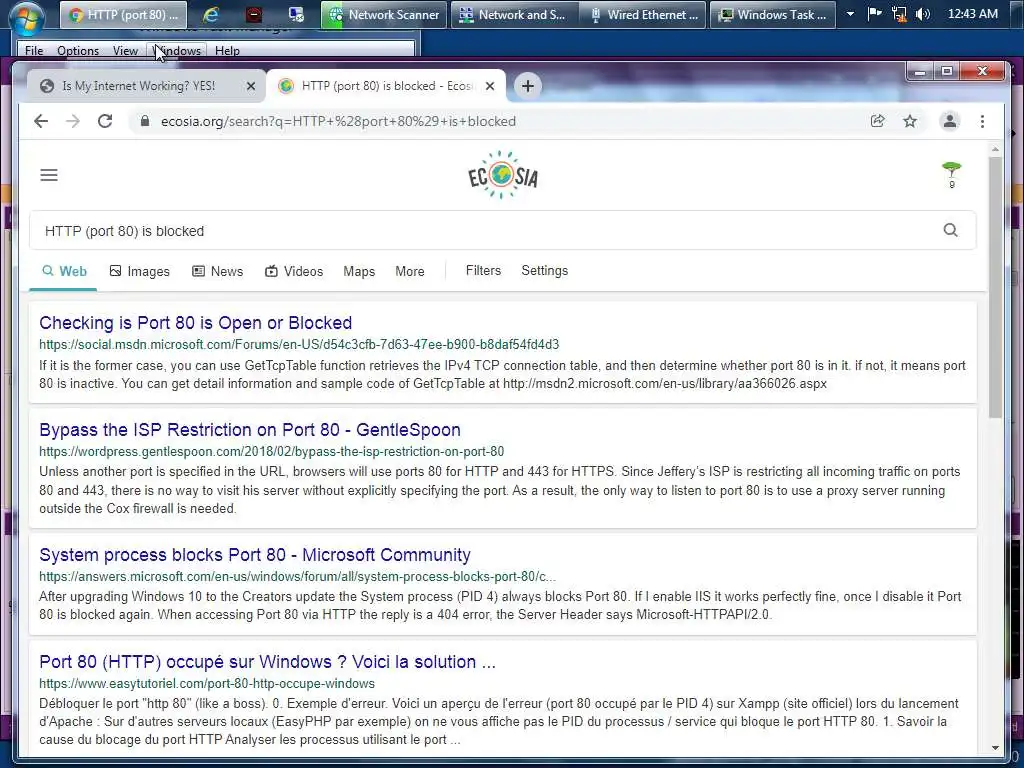Image resolution: width=1024 pixels, height=768 pixels.
Task: Switch to Wired Ethernet taskbar window
Action: (x=643, y=14)
